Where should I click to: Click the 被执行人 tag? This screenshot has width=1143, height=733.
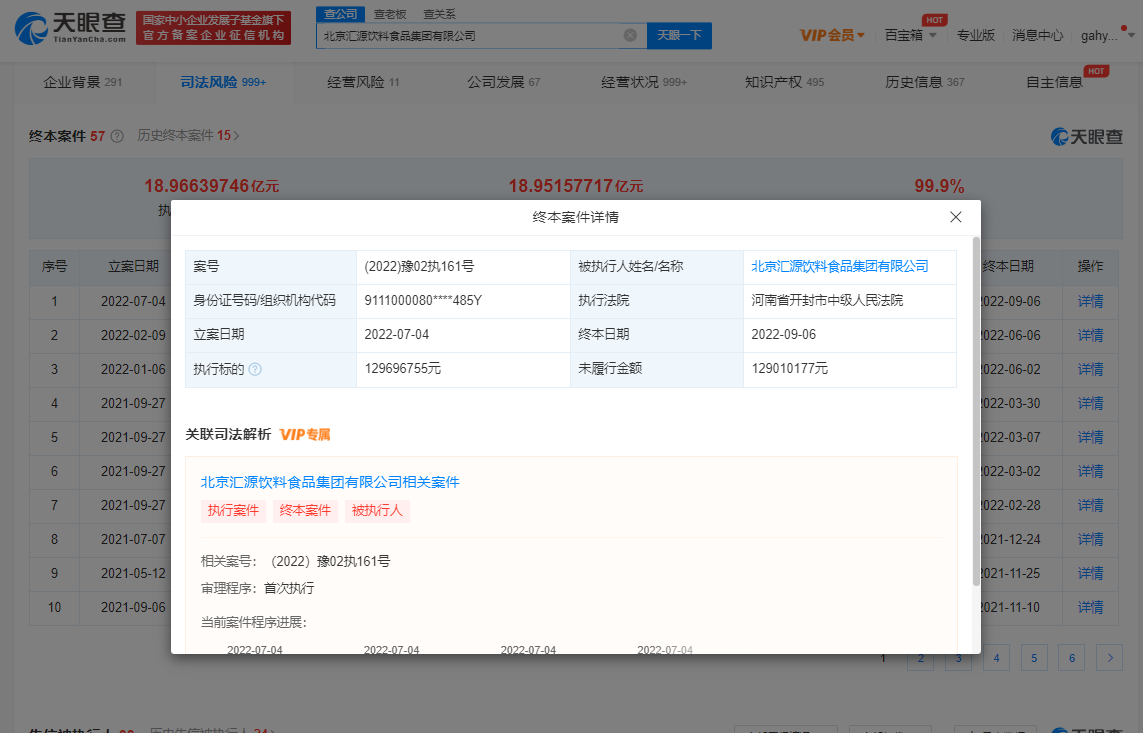click(x=377, y=511)
